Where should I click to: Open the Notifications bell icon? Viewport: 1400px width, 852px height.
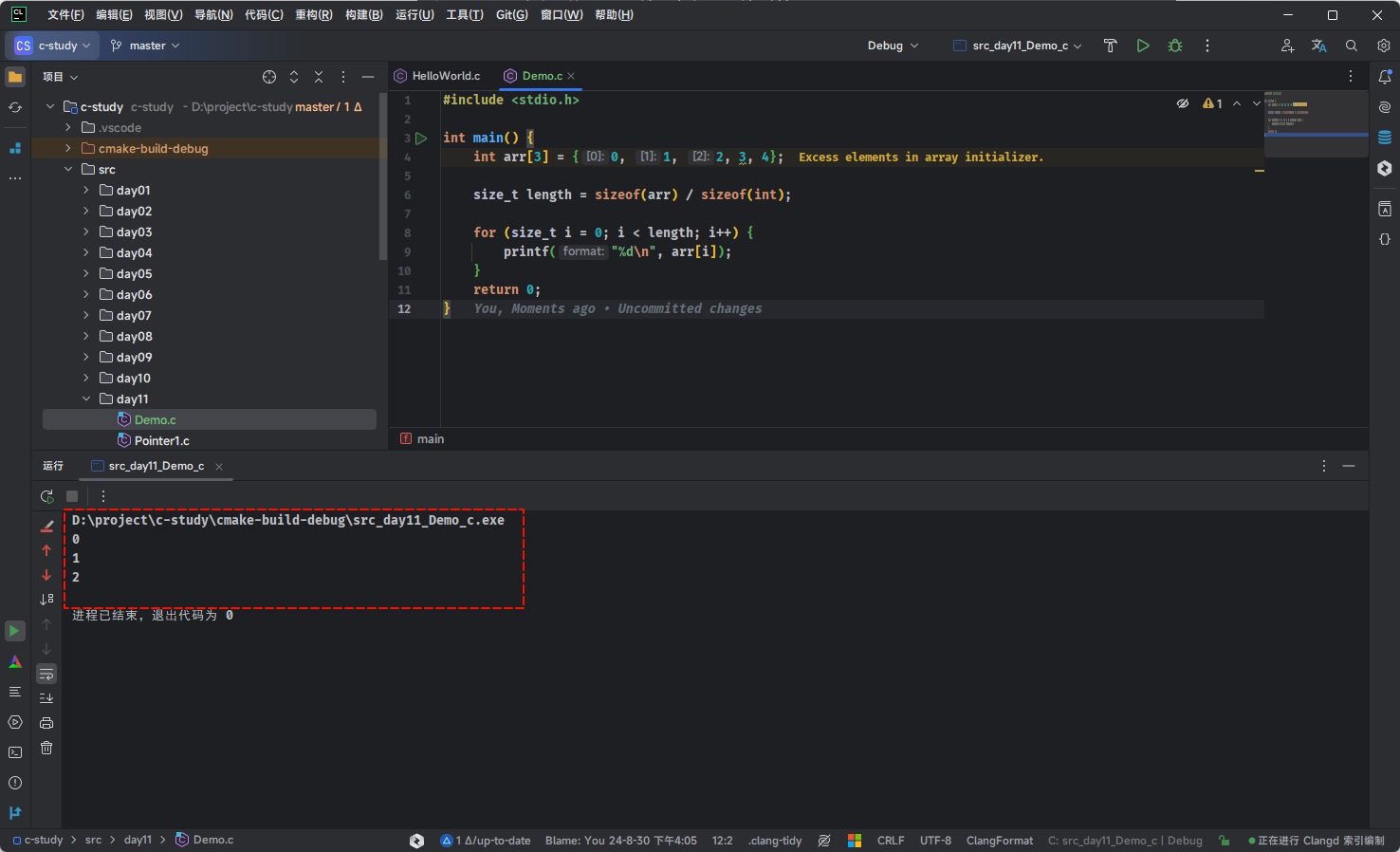pyautogui.click(x=1385, y=77)
